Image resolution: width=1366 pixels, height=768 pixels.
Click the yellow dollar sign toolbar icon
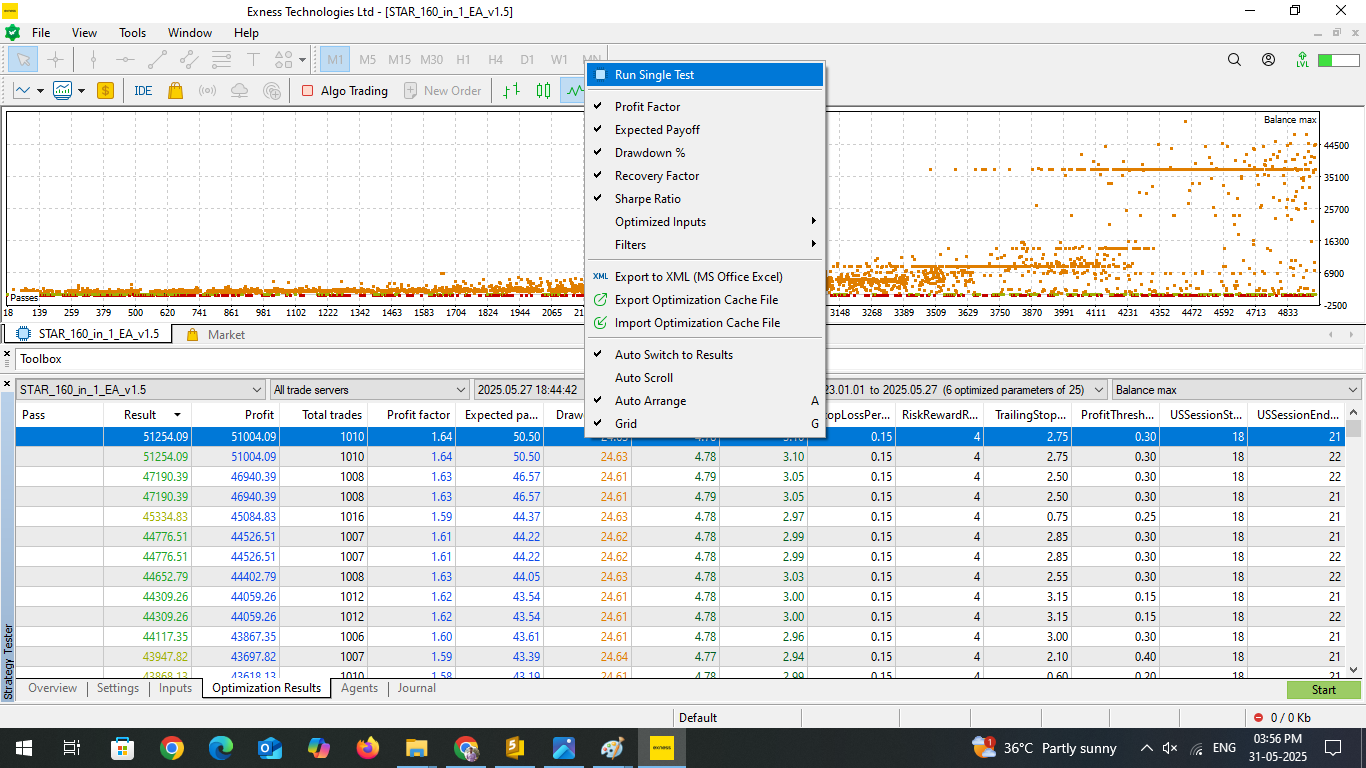point(105,91)
